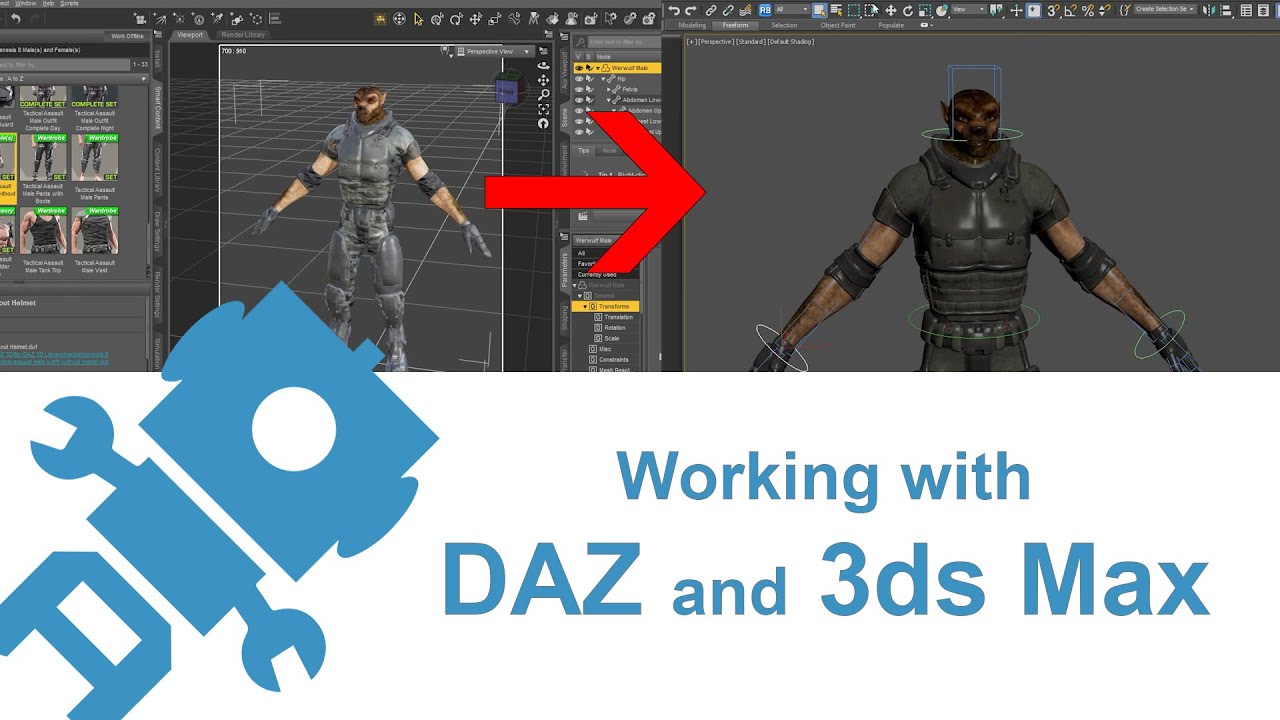
Task: Click the DAZ new camera icon
Action: coord(140,19)
